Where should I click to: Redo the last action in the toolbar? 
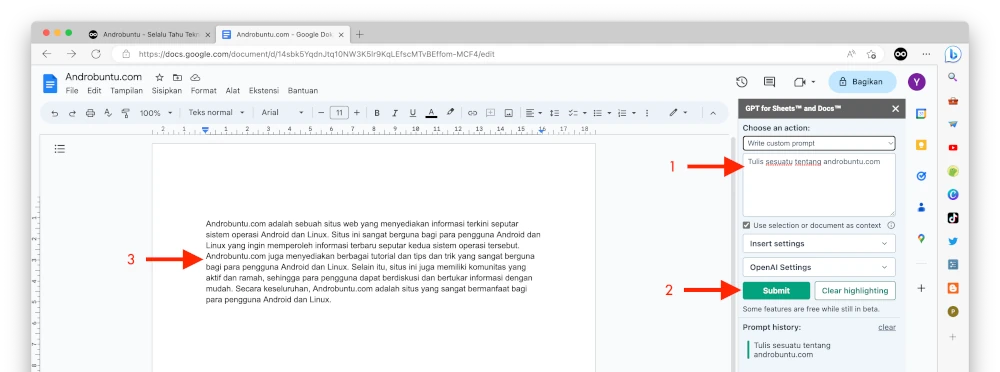(72, 113)
